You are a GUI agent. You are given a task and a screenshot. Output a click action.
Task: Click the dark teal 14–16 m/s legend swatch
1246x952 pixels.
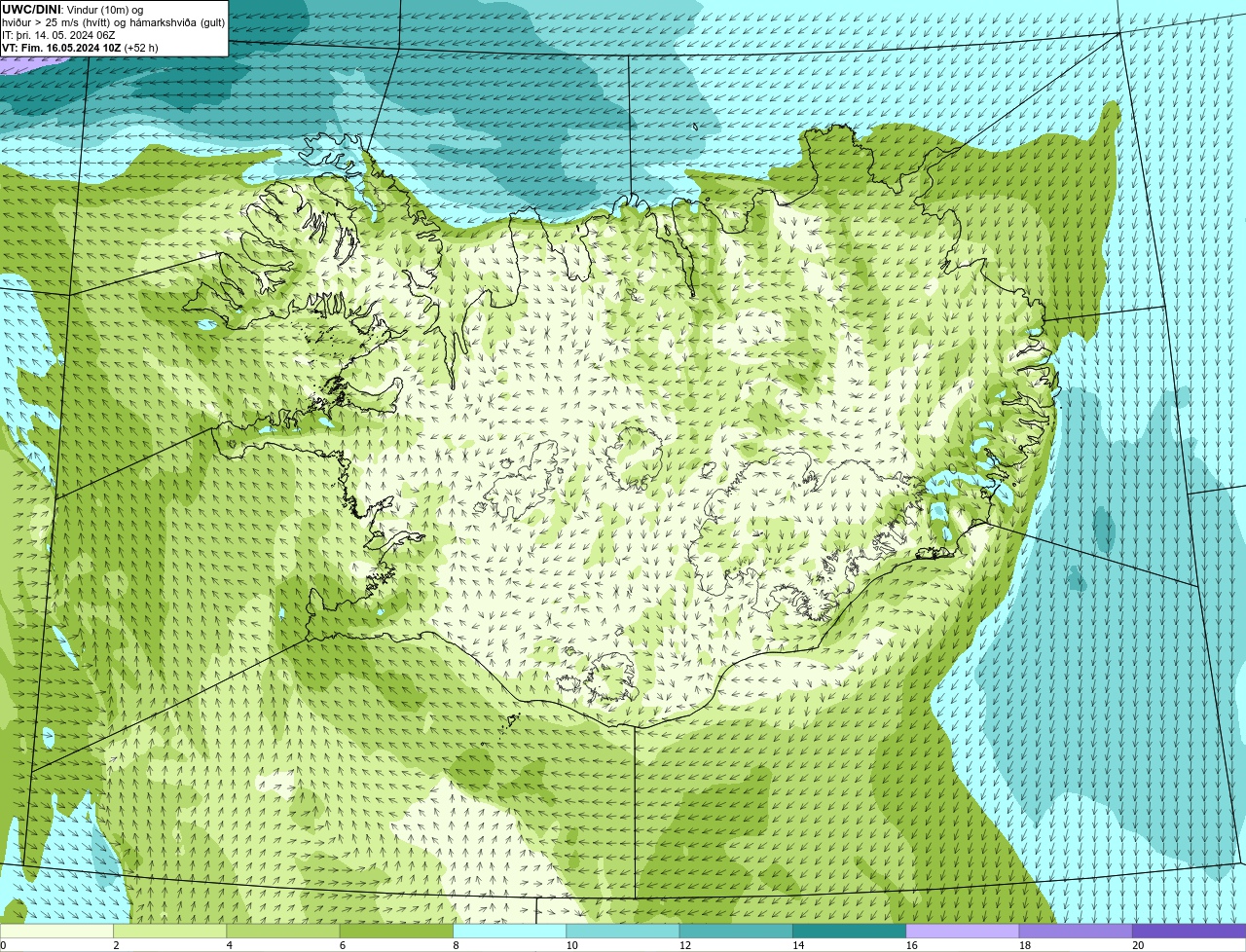(x=849, y=931)
